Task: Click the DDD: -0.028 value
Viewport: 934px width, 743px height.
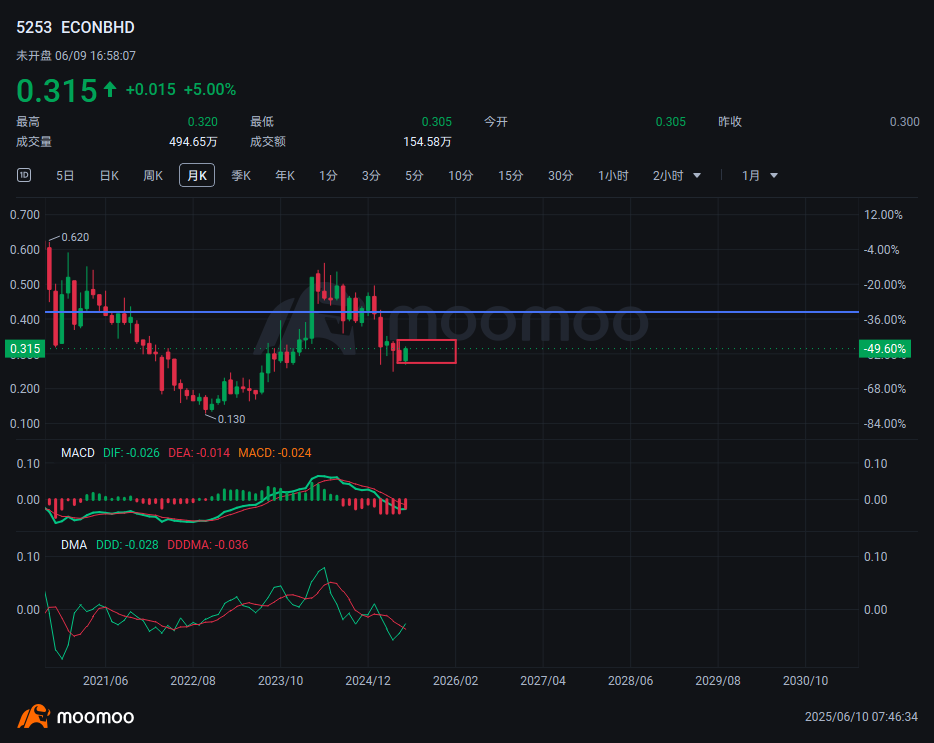Action: point(127,545)
